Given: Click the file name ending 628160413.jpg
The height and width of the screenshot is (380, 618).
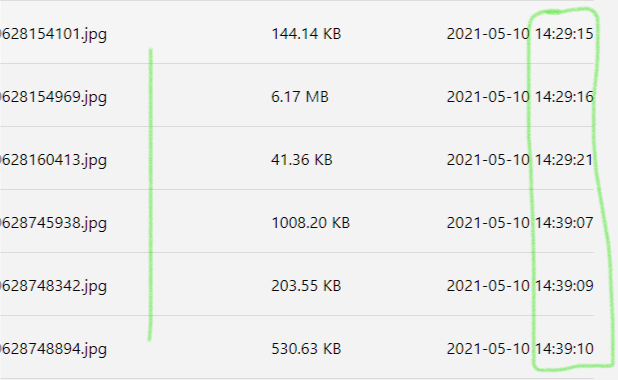Looking at the screenshot, I should (53, 160).
